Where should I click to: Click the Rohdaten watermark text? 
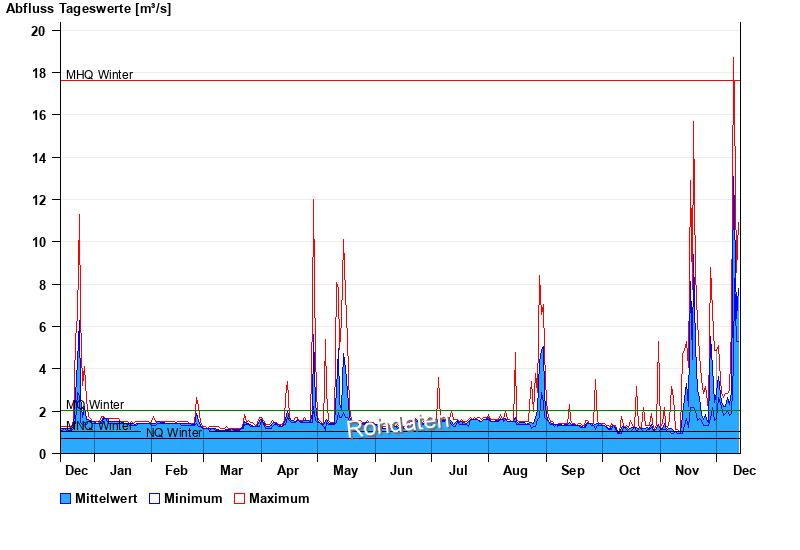(x=398, y=425)
